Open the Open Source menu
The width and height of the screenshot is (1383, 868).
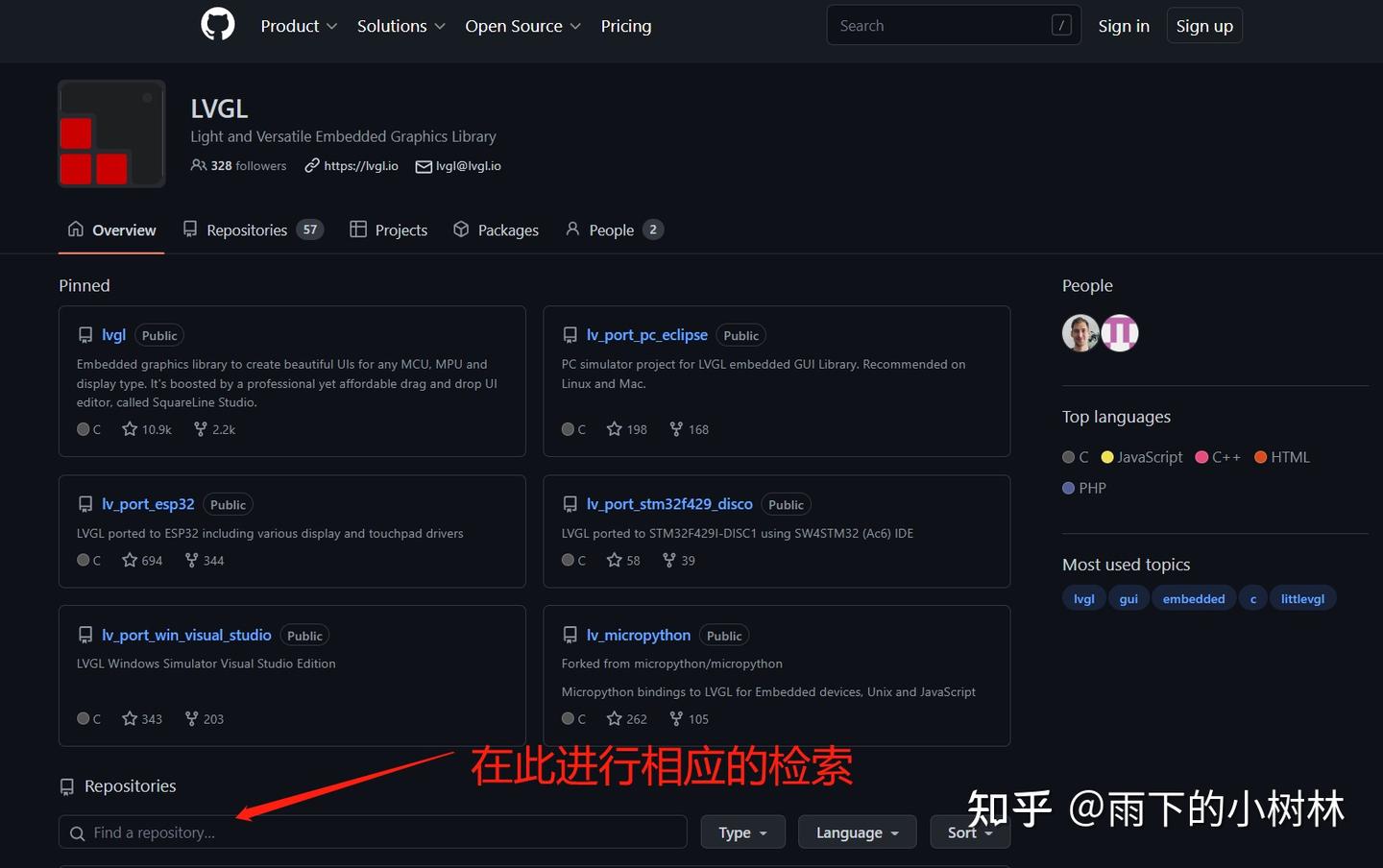(x=522, y=26)
